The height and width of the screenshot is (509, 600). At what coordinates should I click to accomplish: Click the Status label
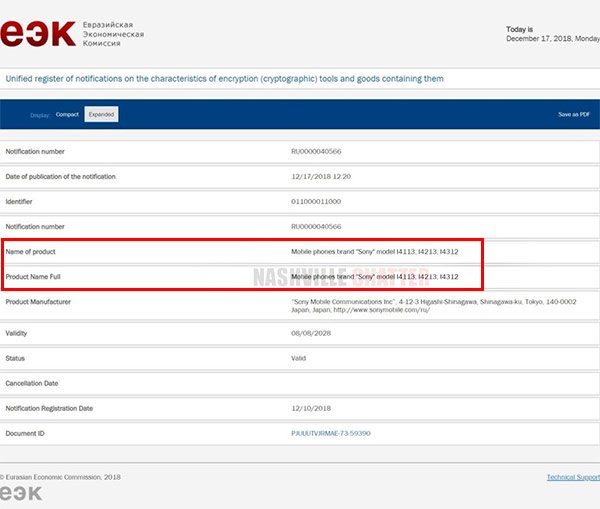(x=15, y=358)
